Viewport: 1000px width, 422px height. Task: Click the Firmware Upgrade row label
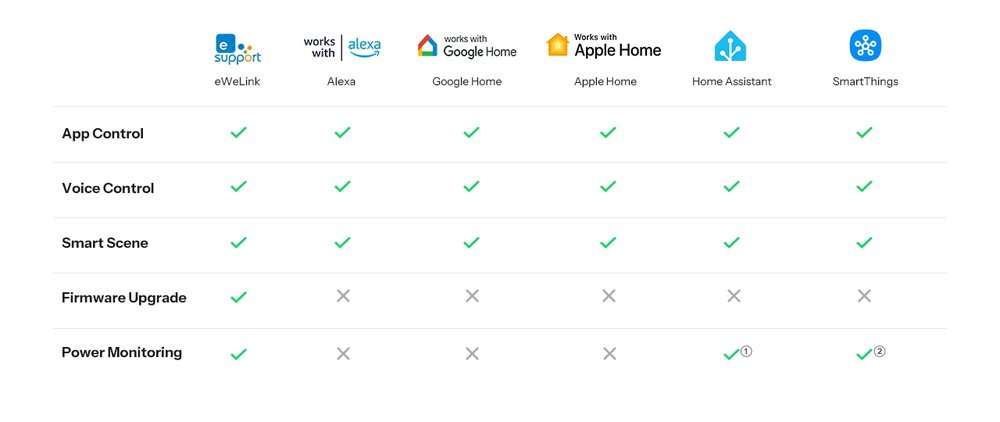click(124, 298)
